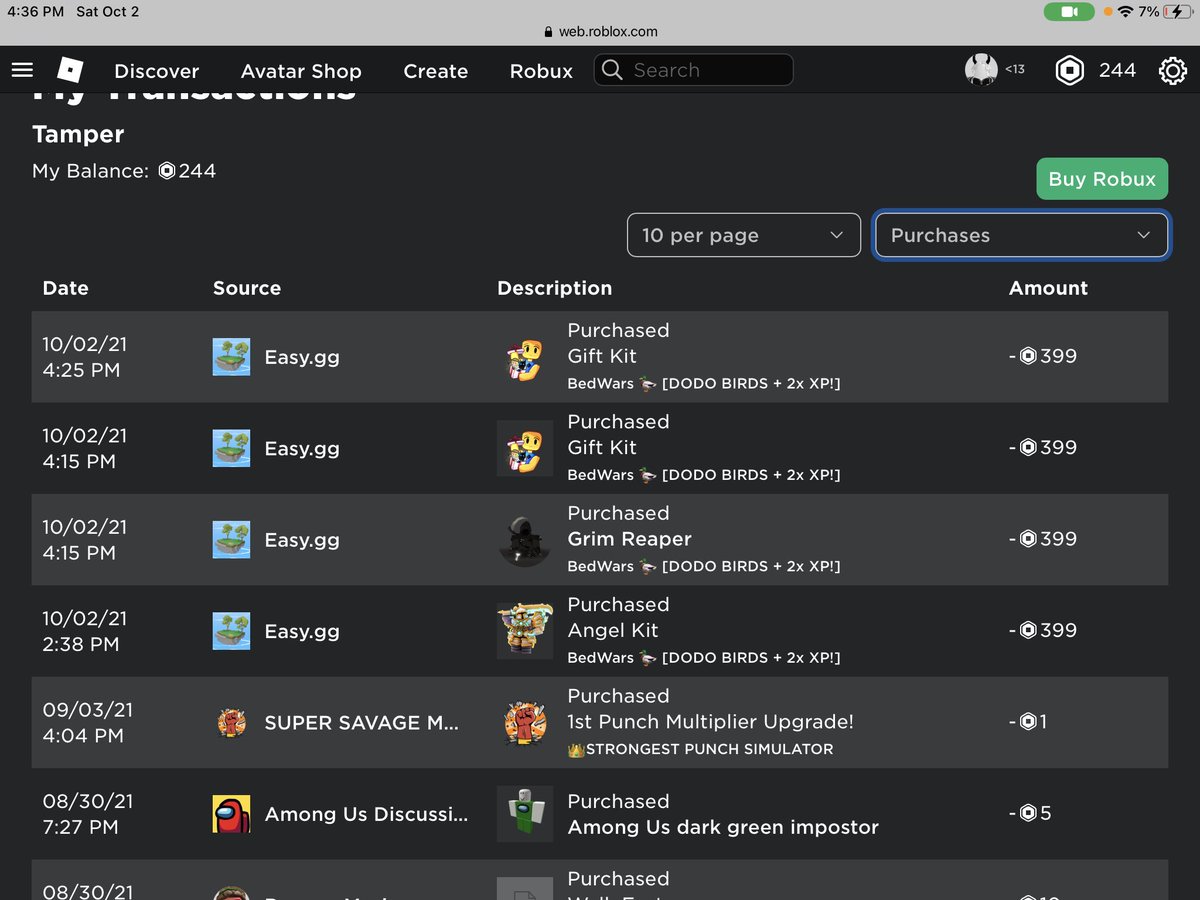
Task: Click the Robux coin icon in header
Action: coord(1070,70)
